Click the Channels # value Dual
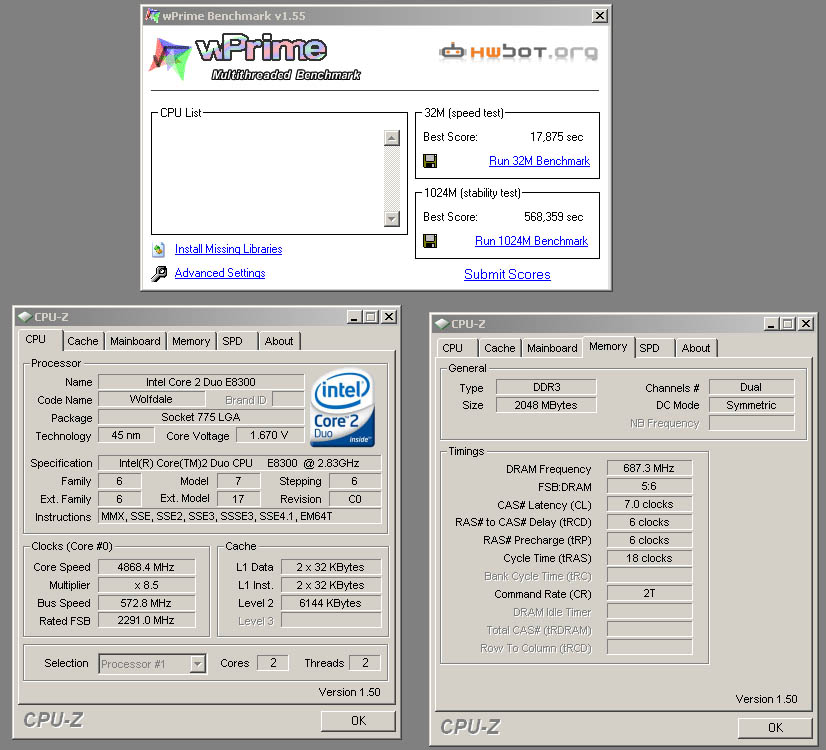 pyautogui.click(x=751, y=387)
